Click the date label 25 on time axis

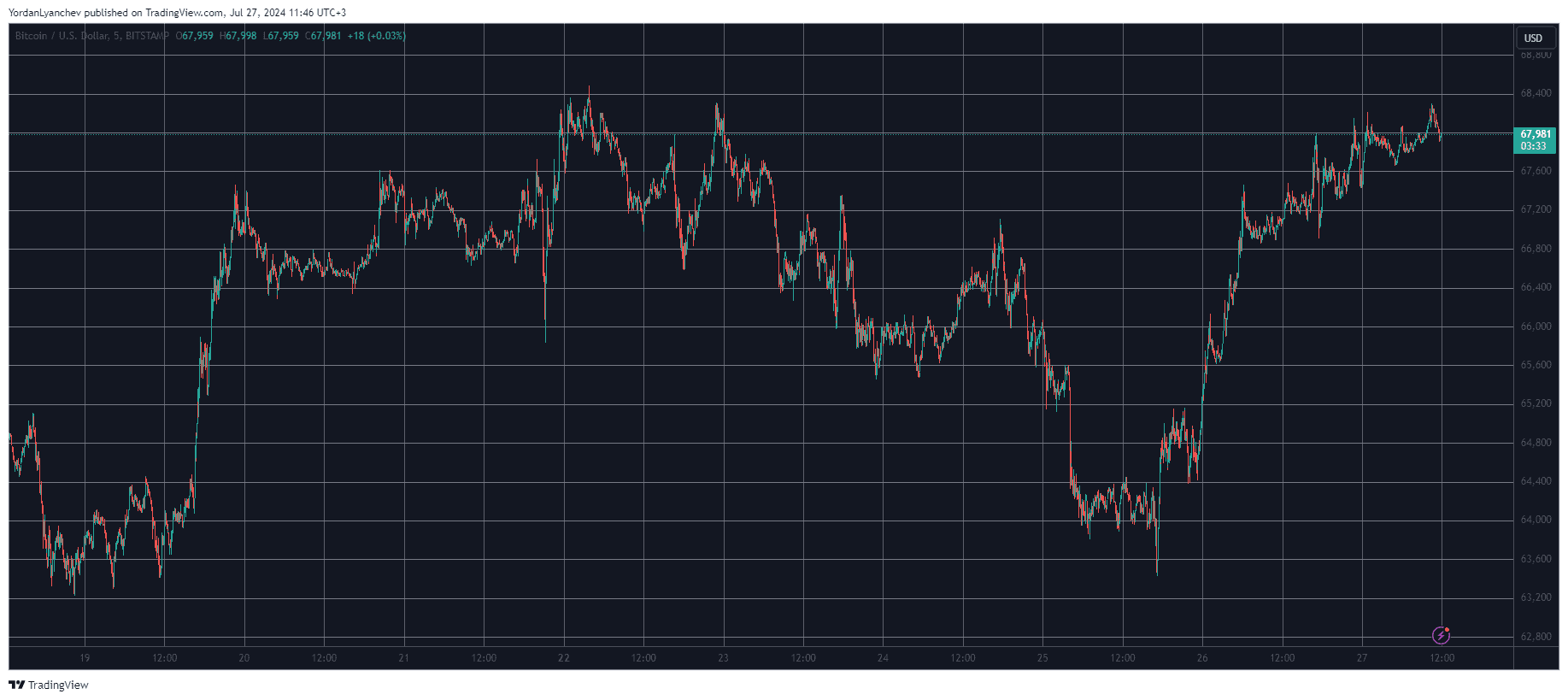tap(1042, 658)
